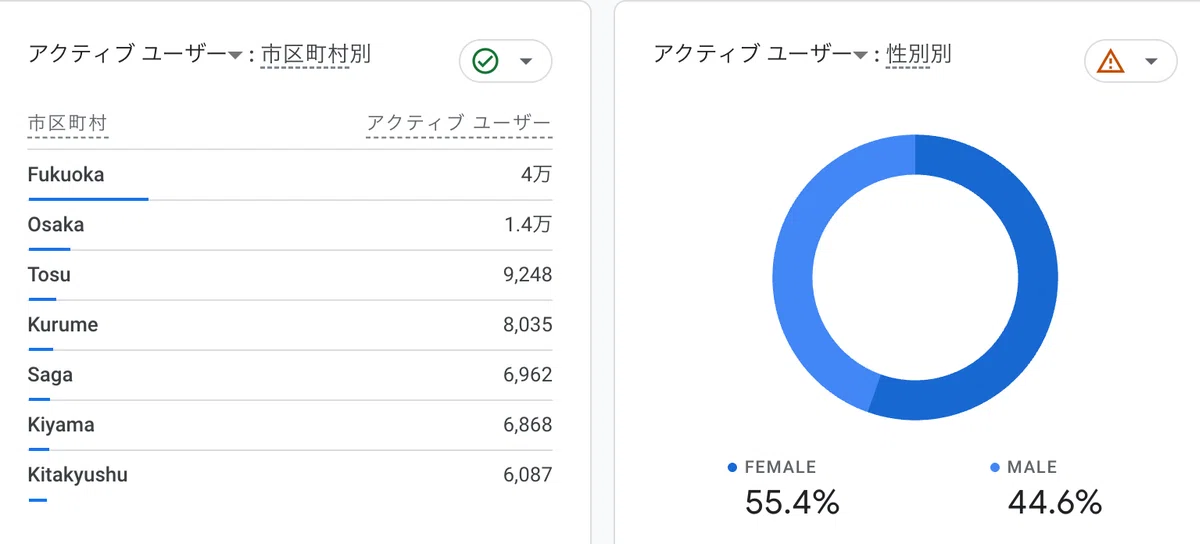Click the FEMALE legend dot

tap(733, 467)
